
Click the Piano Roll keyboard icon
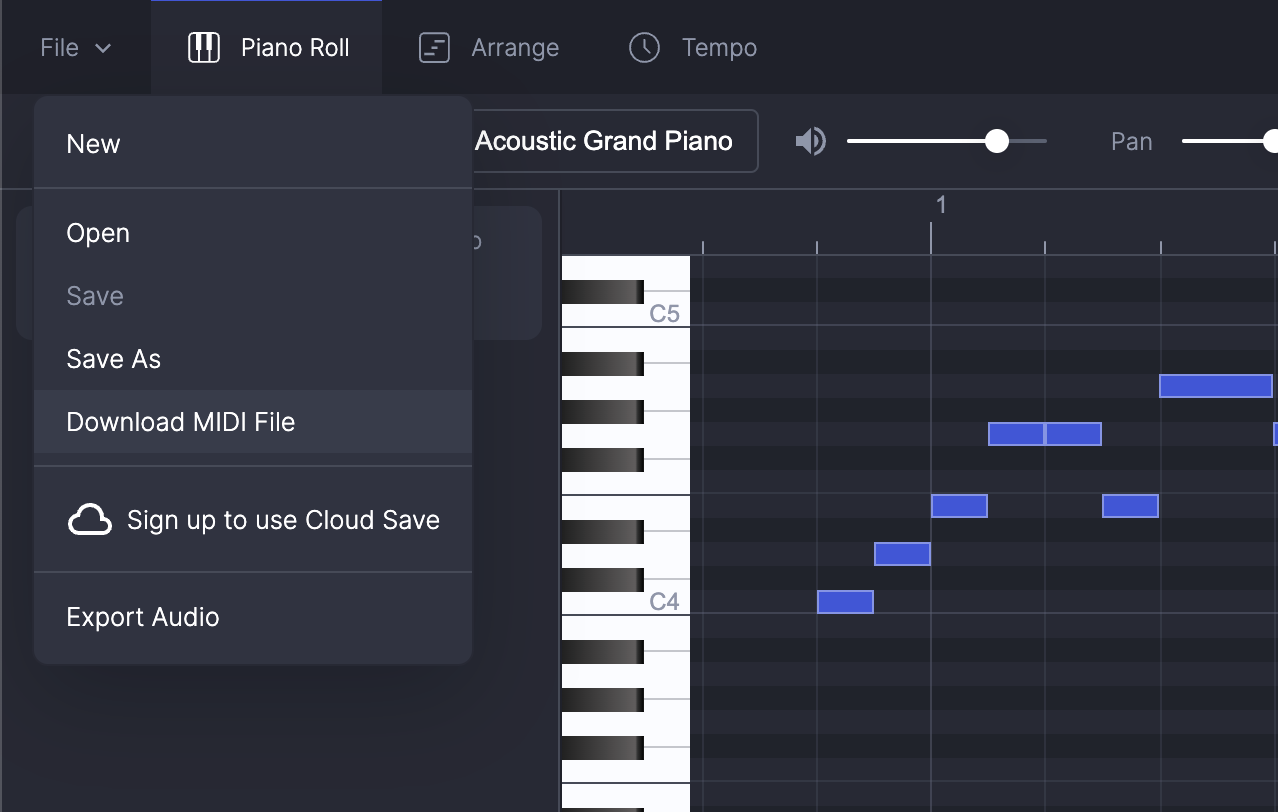click(x=204, y=47)
